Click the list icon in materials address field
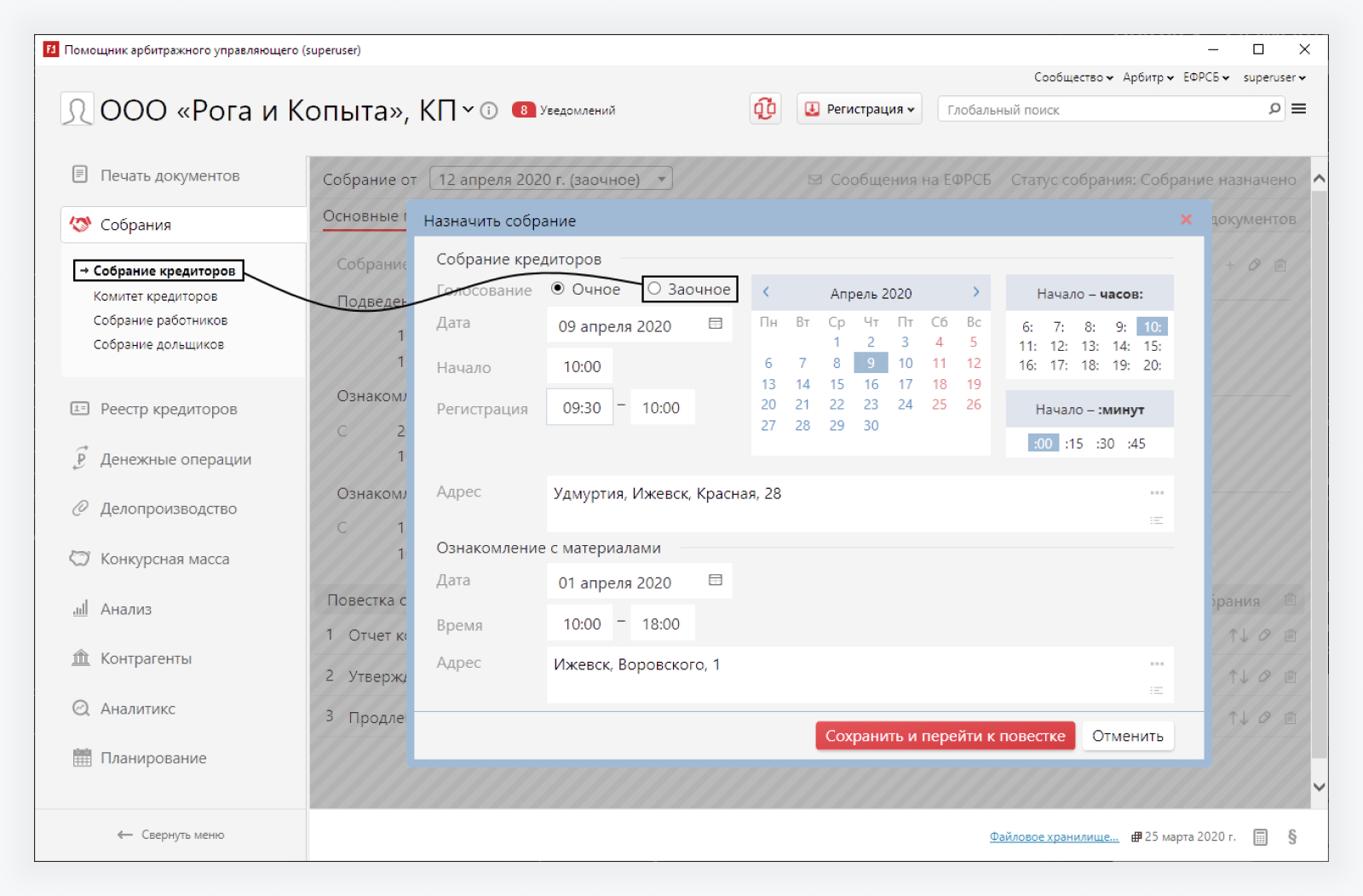 coord(1157,690)
